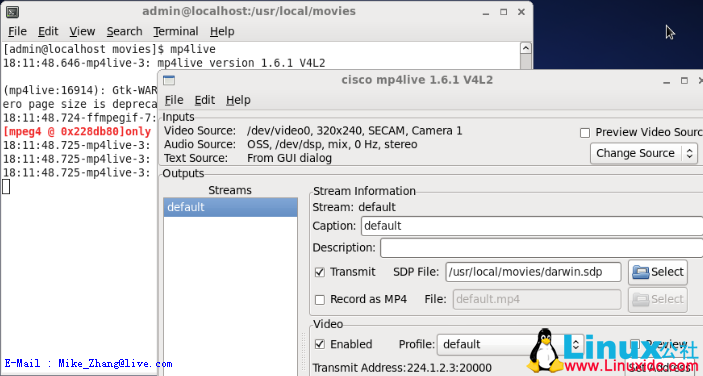This screenshot has width=703, height=376.
Task: Click scroll up arrow in terminal scrollbar
Action: click(x=525, y=48)
